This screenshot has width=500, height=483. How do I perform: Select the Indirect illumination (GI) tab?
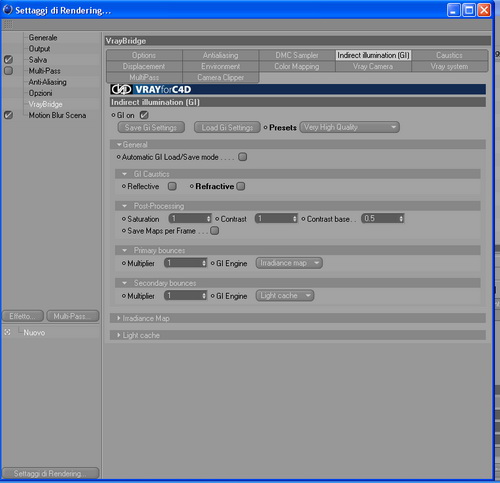point(373,55)
